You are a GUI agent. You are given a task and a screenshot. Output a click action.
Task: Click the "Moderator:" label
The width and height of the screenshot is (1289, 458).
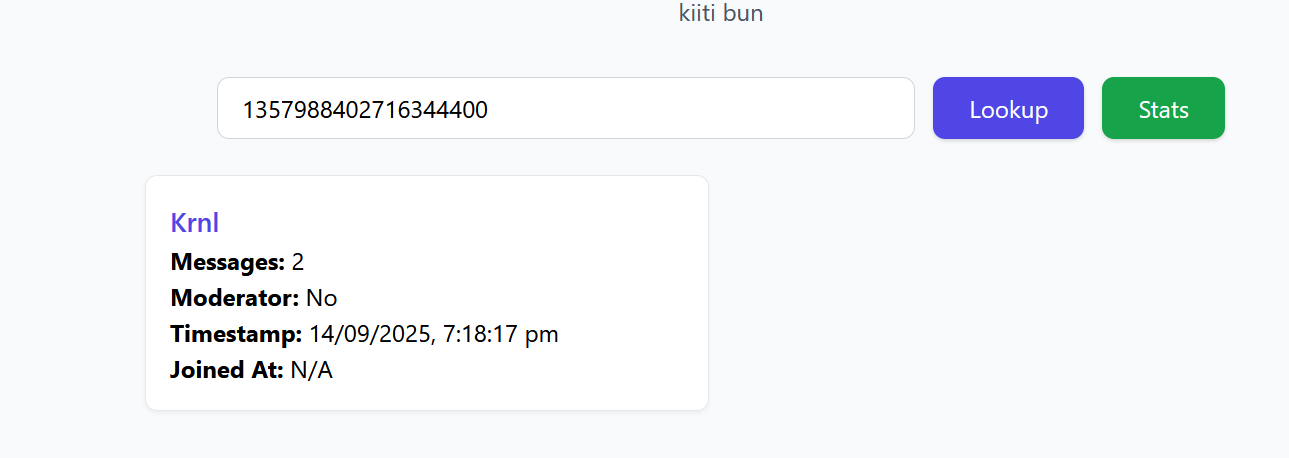[235, 298]
